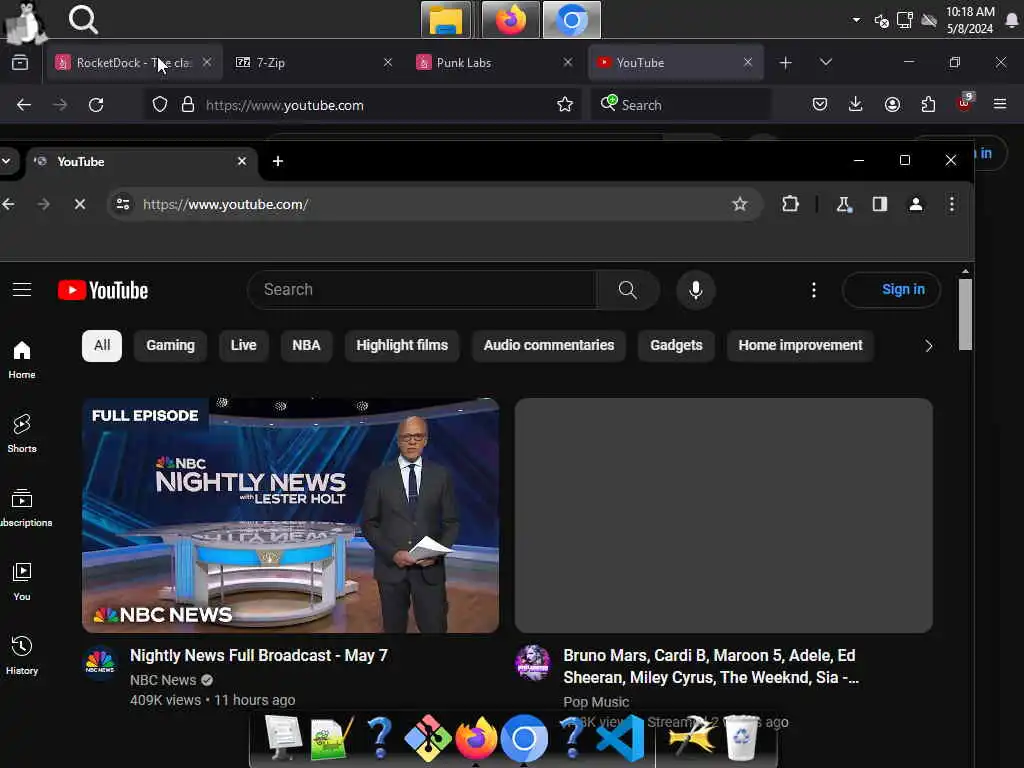Click the YouTube page vertical scrollbar
The width and height of the screenshot is (1024, 768).
click(x=965, y=314)
